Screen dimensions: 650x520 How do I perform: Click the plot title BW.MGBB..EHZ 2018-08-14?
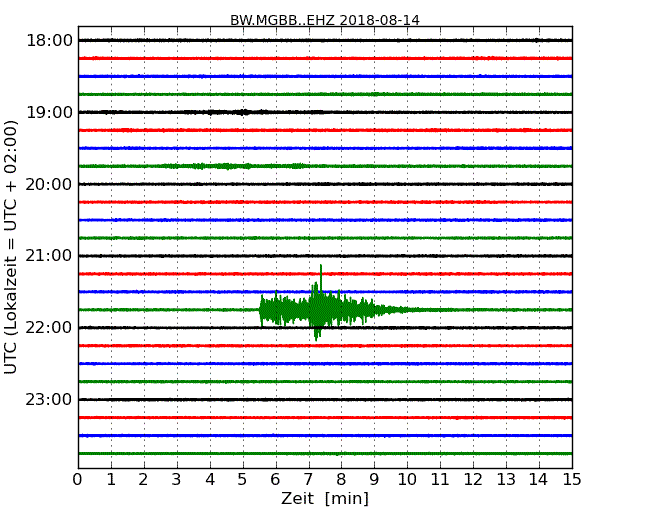325,20
